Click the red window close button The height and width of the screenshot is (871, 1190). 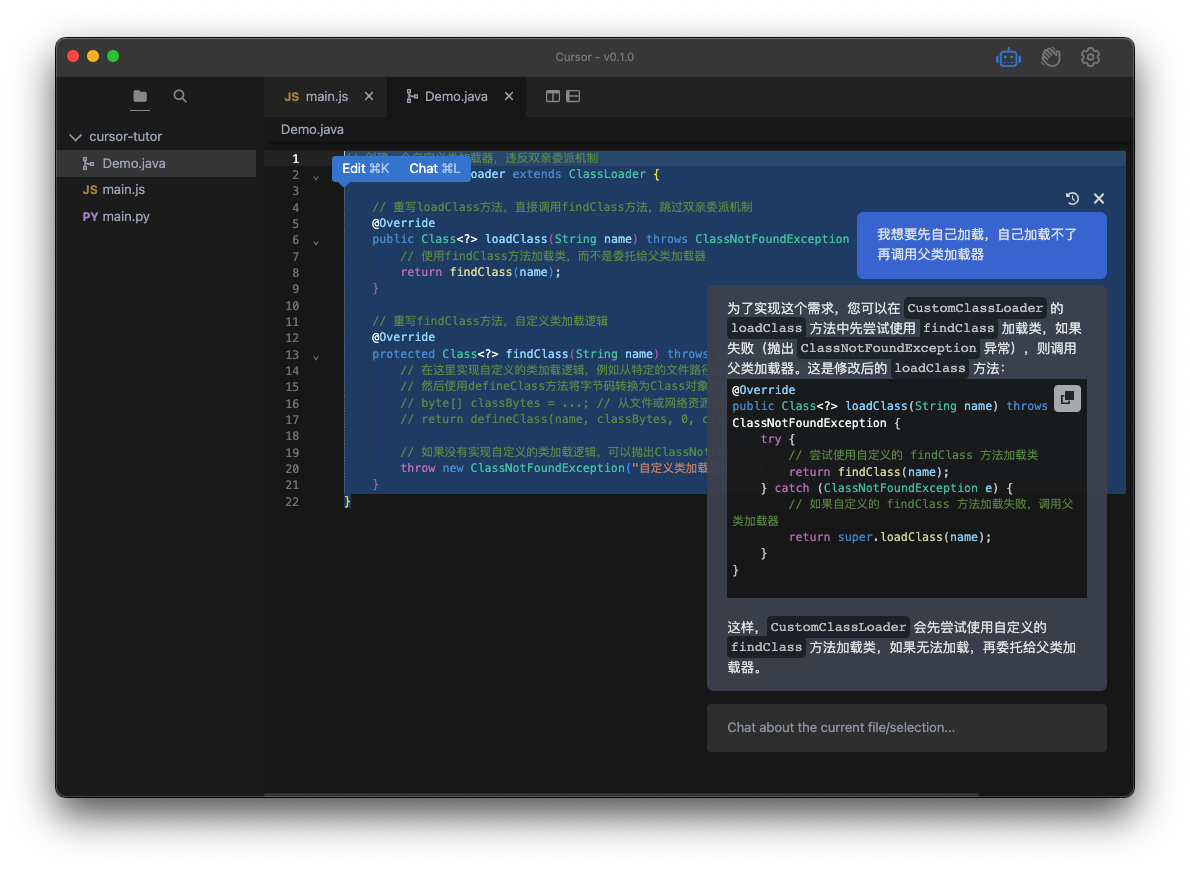point(73,56)
